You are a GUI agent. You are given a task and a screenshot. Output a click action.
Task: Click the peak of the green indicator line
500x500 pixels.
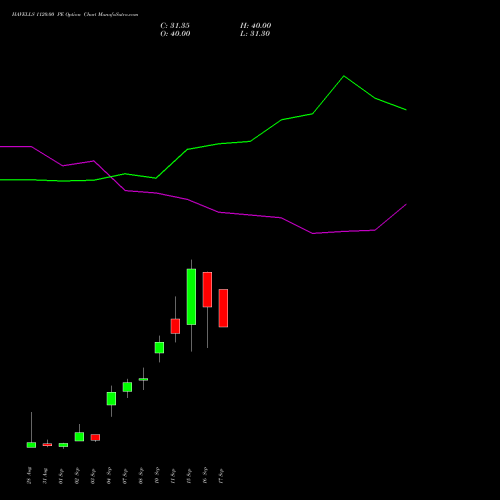(x=344, y=76)
